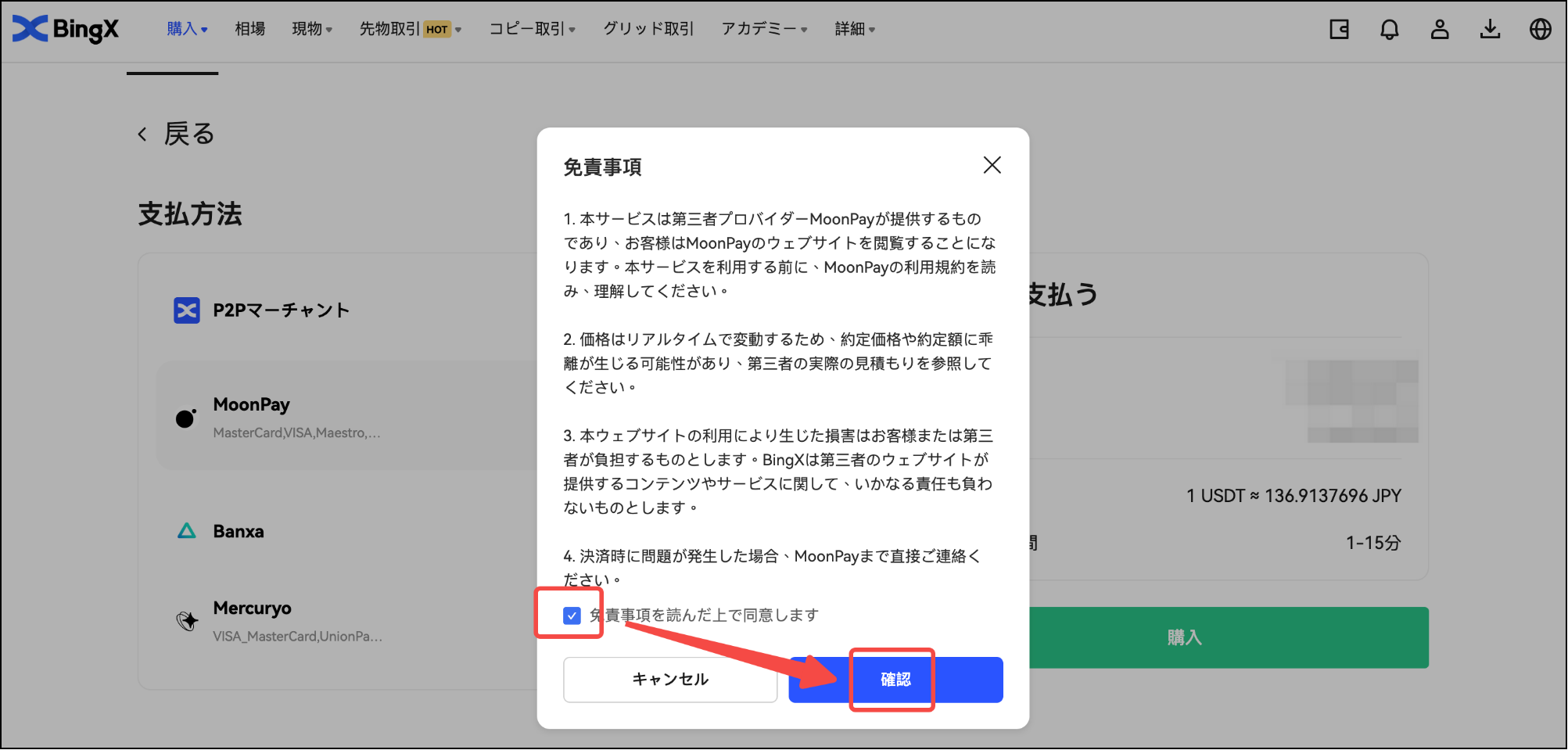The width and height of the screenshot is (1568, 750).
Task: Click the 1-15分 time value
Action: [1373, 543]
